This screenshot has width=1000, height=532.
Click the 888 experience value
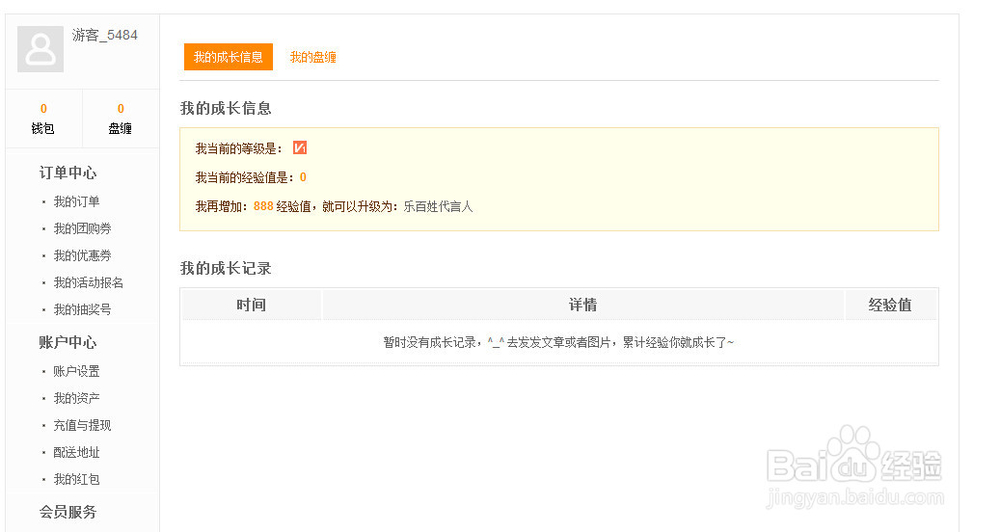click(x=263, y=206)
